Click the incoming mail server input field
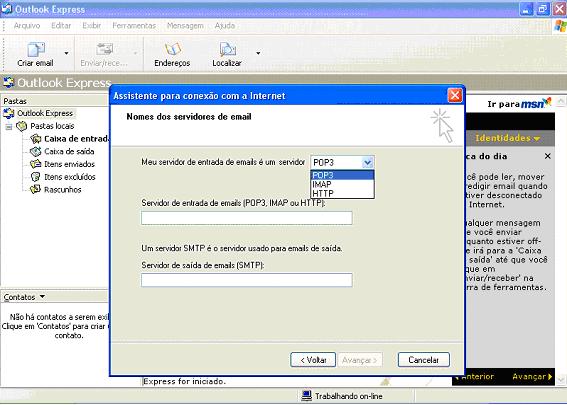The image size is (567, 405). pos(247,218)
